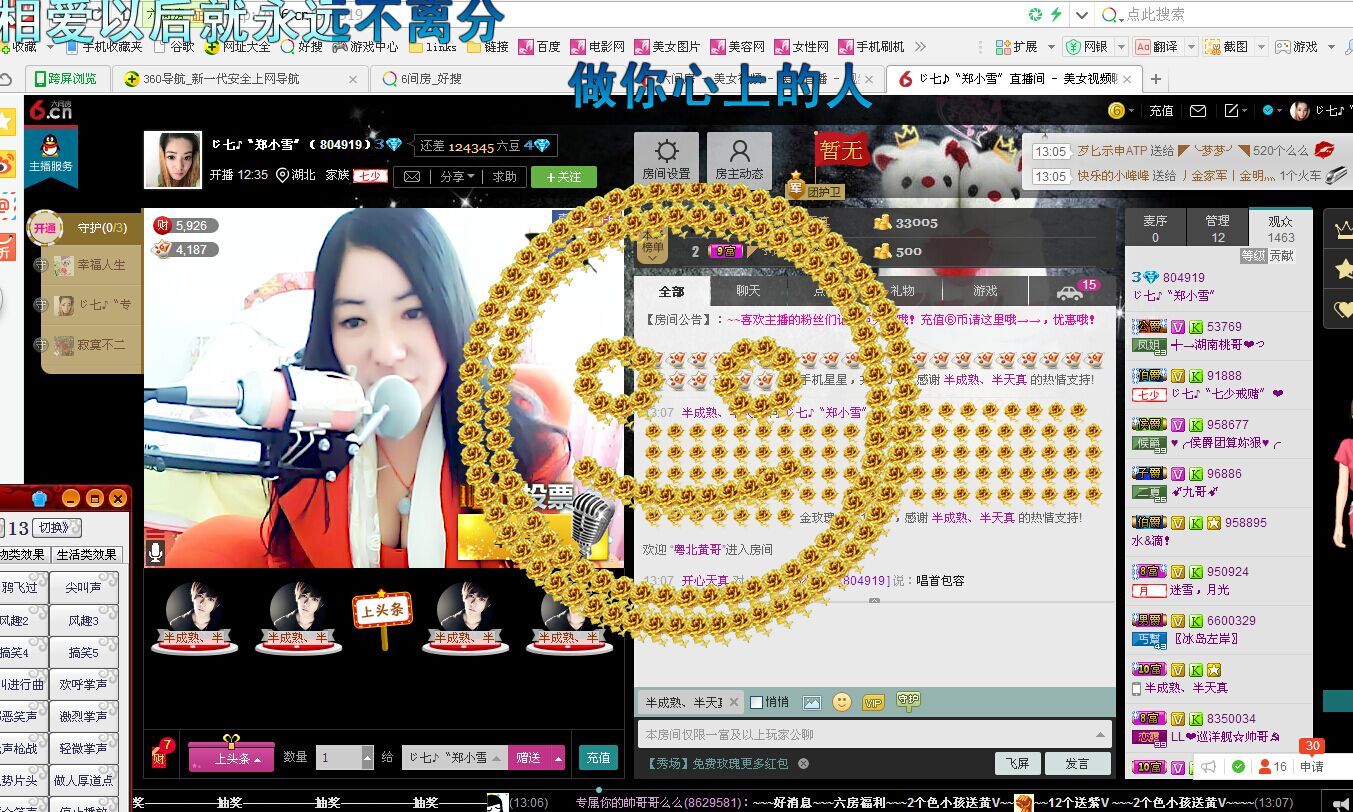Click the envelope message icon beside 分享
Screen dimensions: 1353x812
[411, 176]
